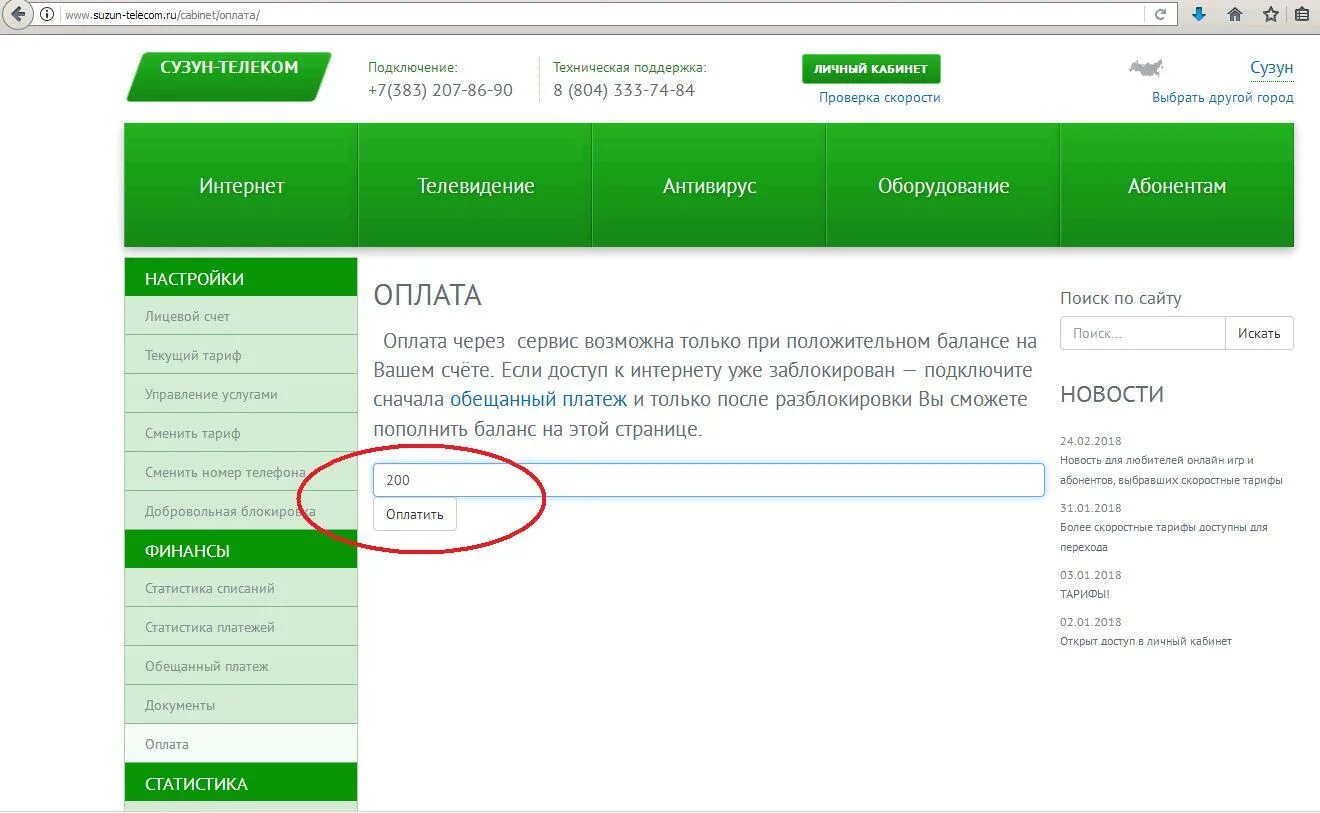1320x813 pixels.
Task: Go to browser home page icon
Action: [x=1235, y=14]
